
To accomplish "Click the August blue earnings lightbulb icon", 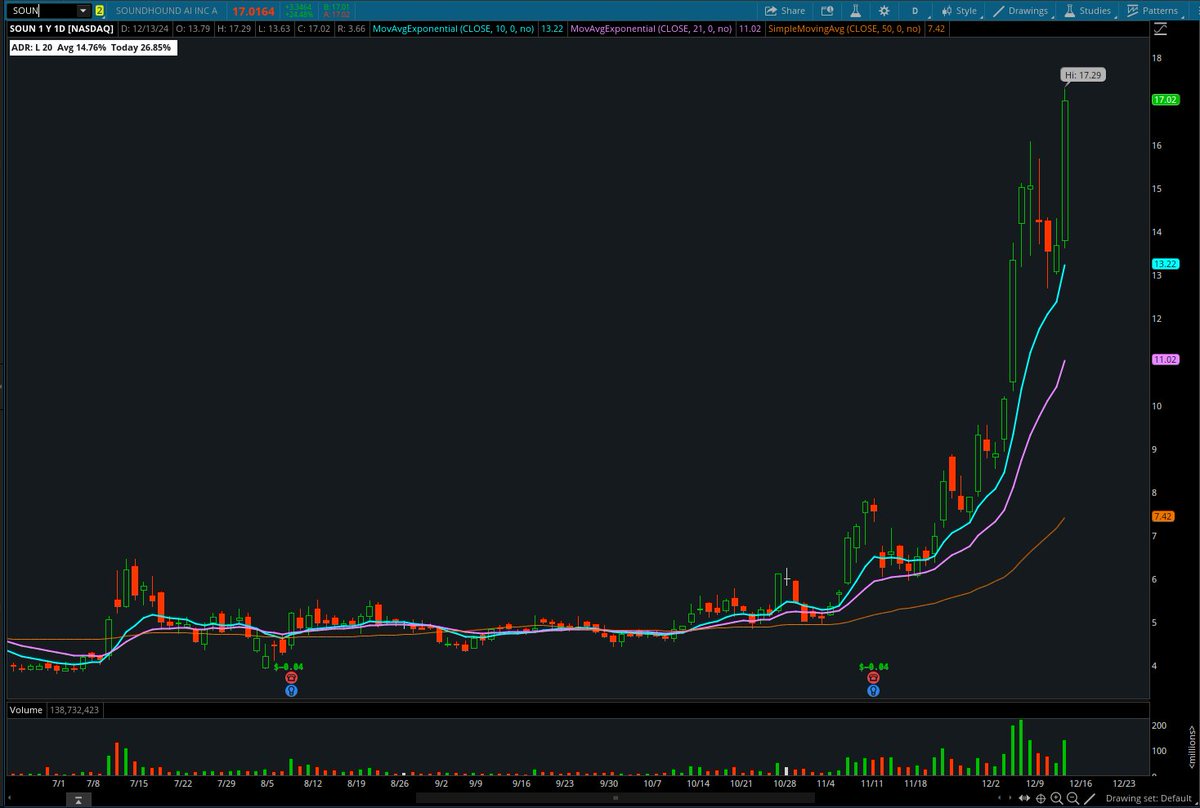I will click(291, 690).
